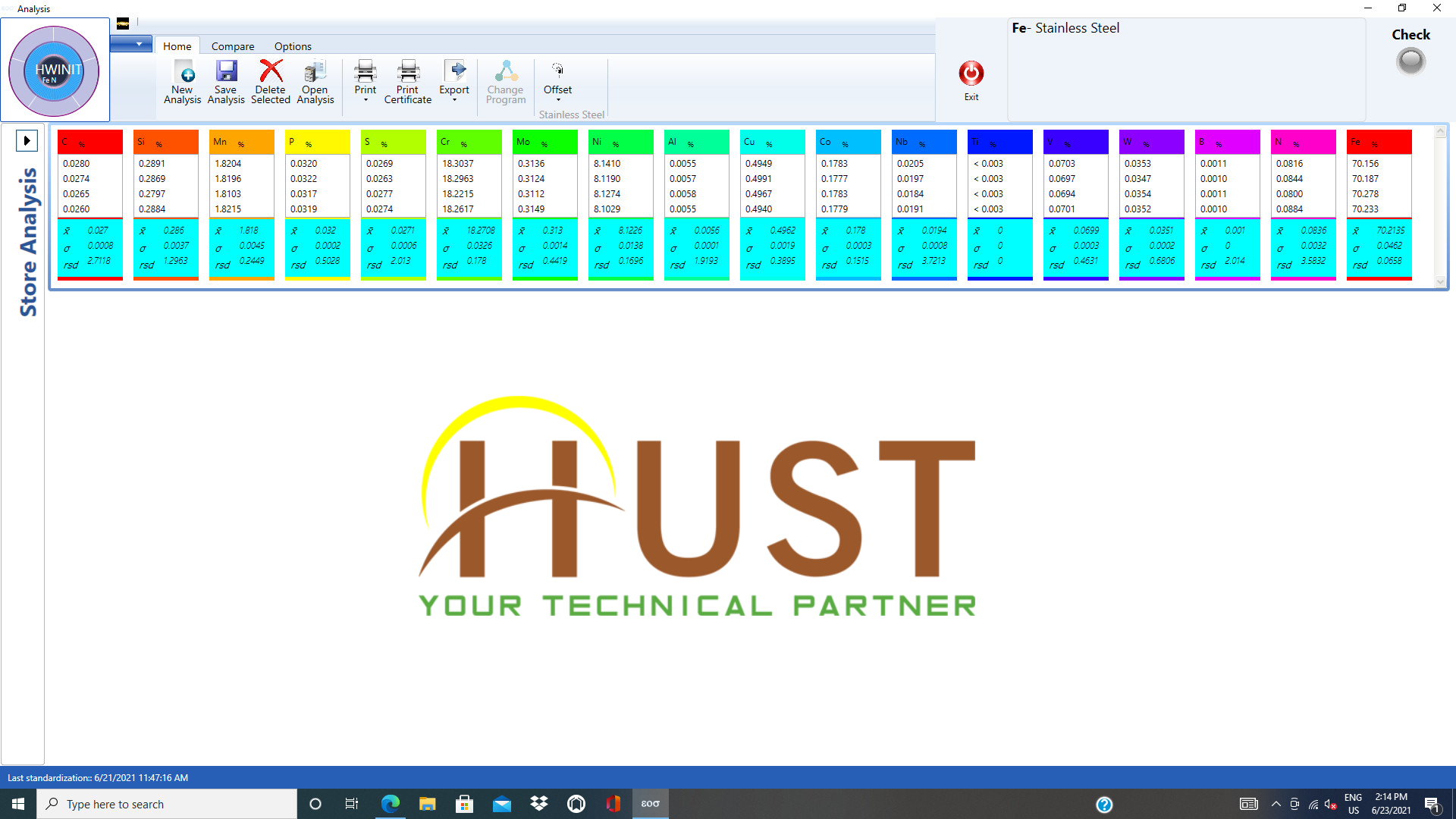Click the taskbar search box
The width and height of the screenshot is (1456, 819).
(x=167, y=804)
